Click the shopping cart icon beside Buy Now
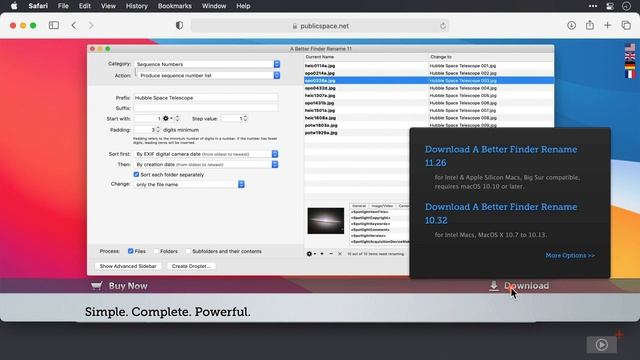640x360 pixels. pos(97,286)
